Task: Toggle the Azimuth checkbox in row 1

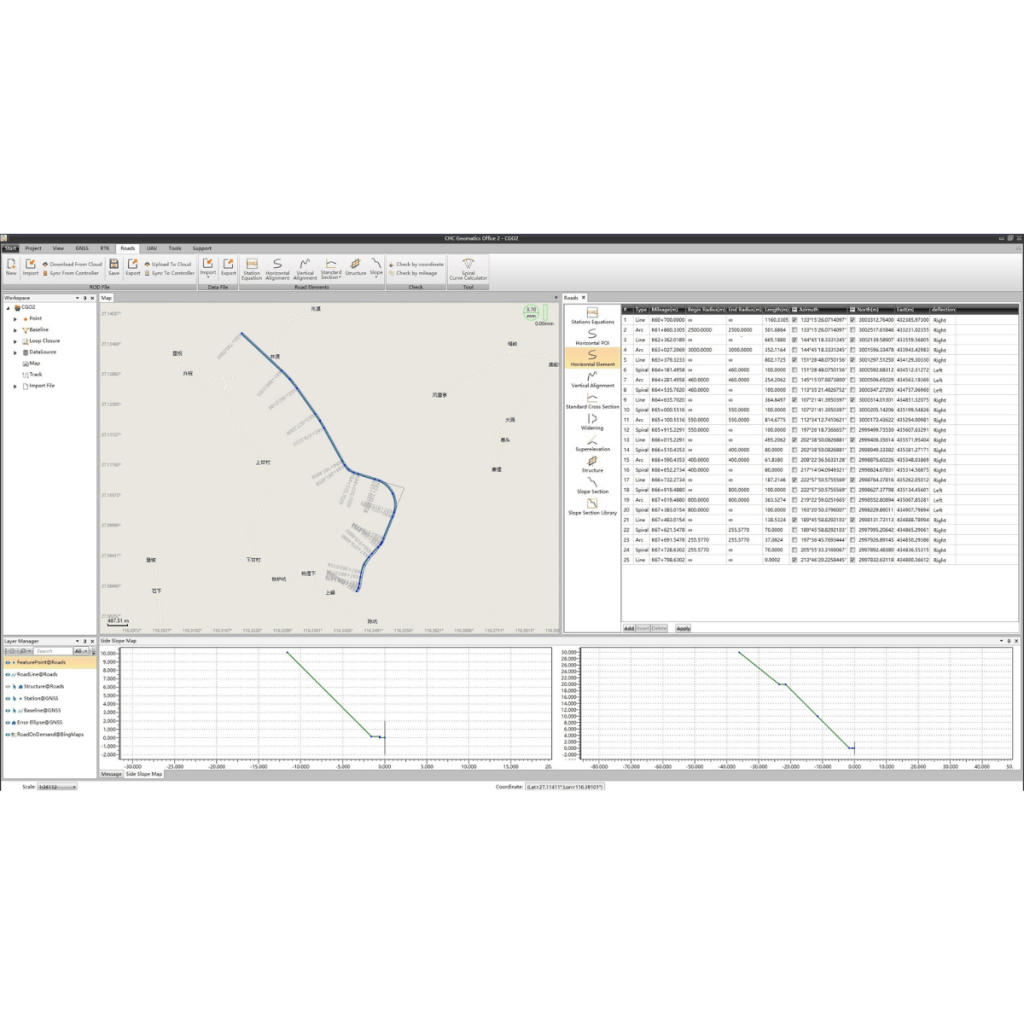Action: [x=795, y=320]
